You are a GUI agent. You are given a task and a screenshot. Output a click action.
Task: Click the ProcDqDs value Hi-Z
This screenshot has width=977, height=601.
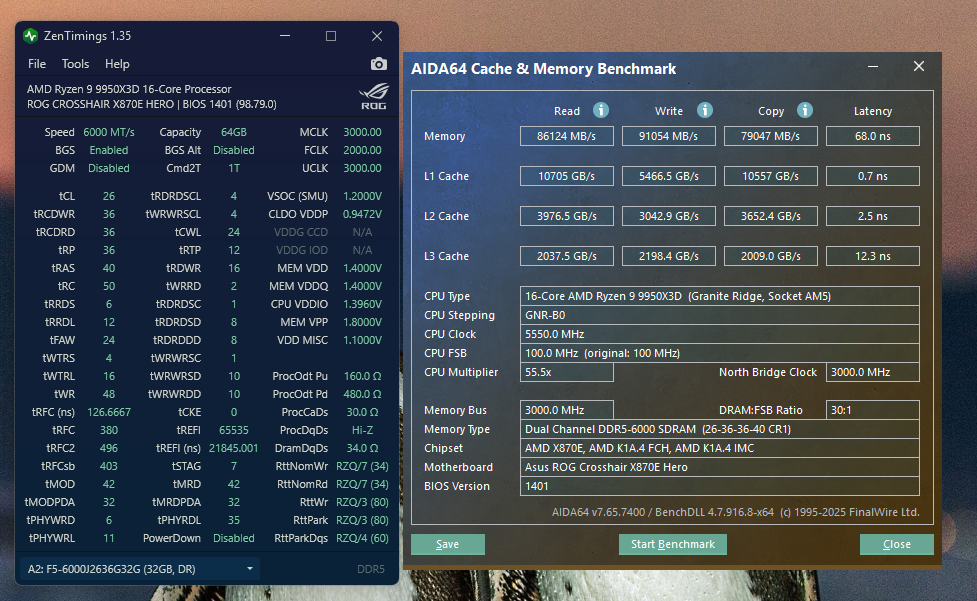coord(362,430)
